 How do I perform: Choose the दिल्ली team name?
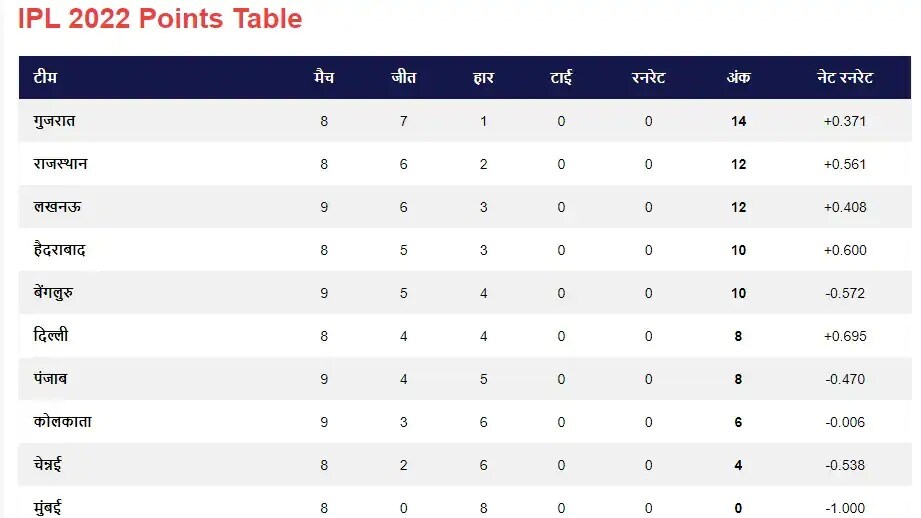click(x=50, y=336)
